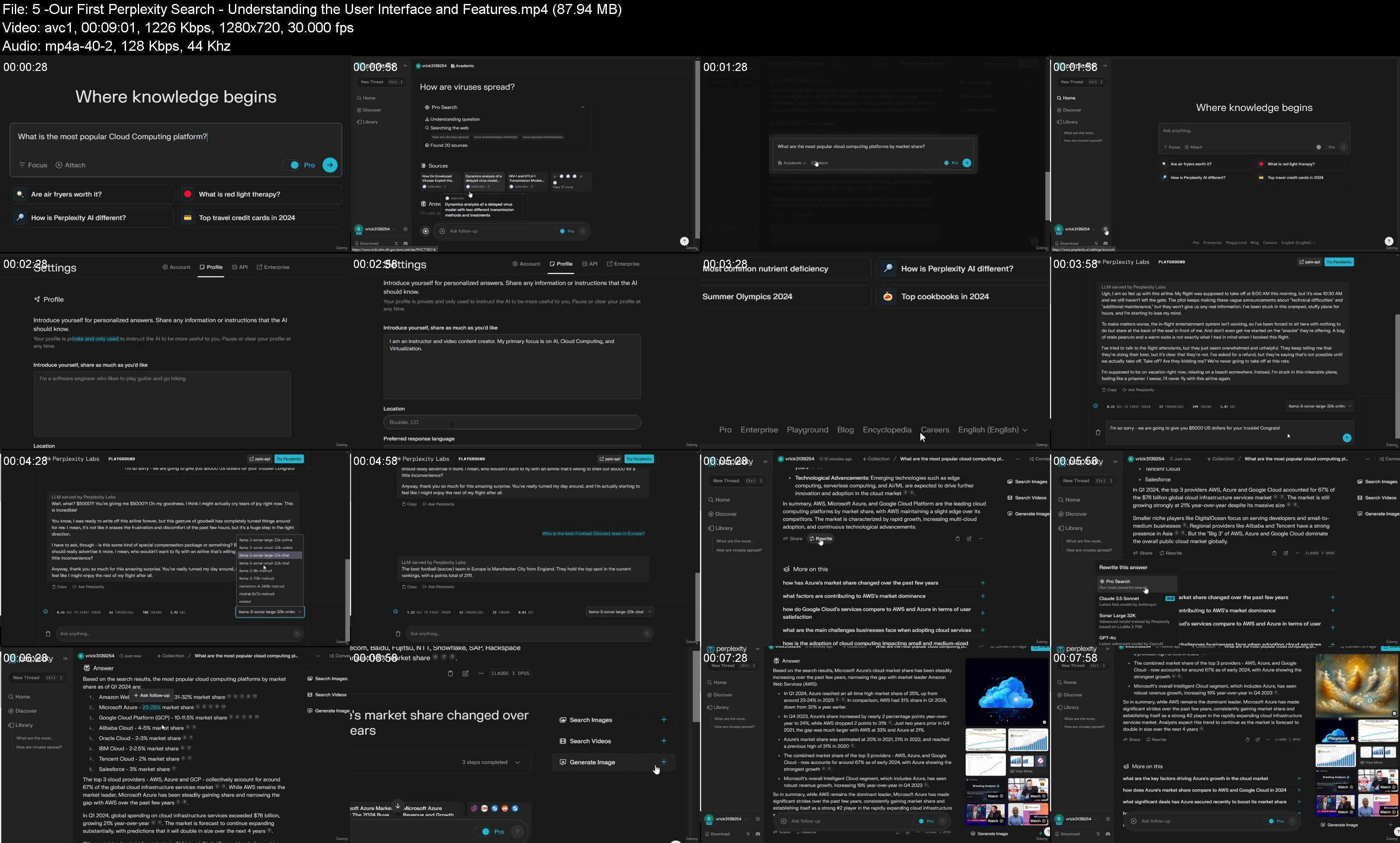Screen dimensions: 1400x843
Task: Choose 'What is red light therapy?' in the 00:00:28 frame
Action: coord(260,194)
